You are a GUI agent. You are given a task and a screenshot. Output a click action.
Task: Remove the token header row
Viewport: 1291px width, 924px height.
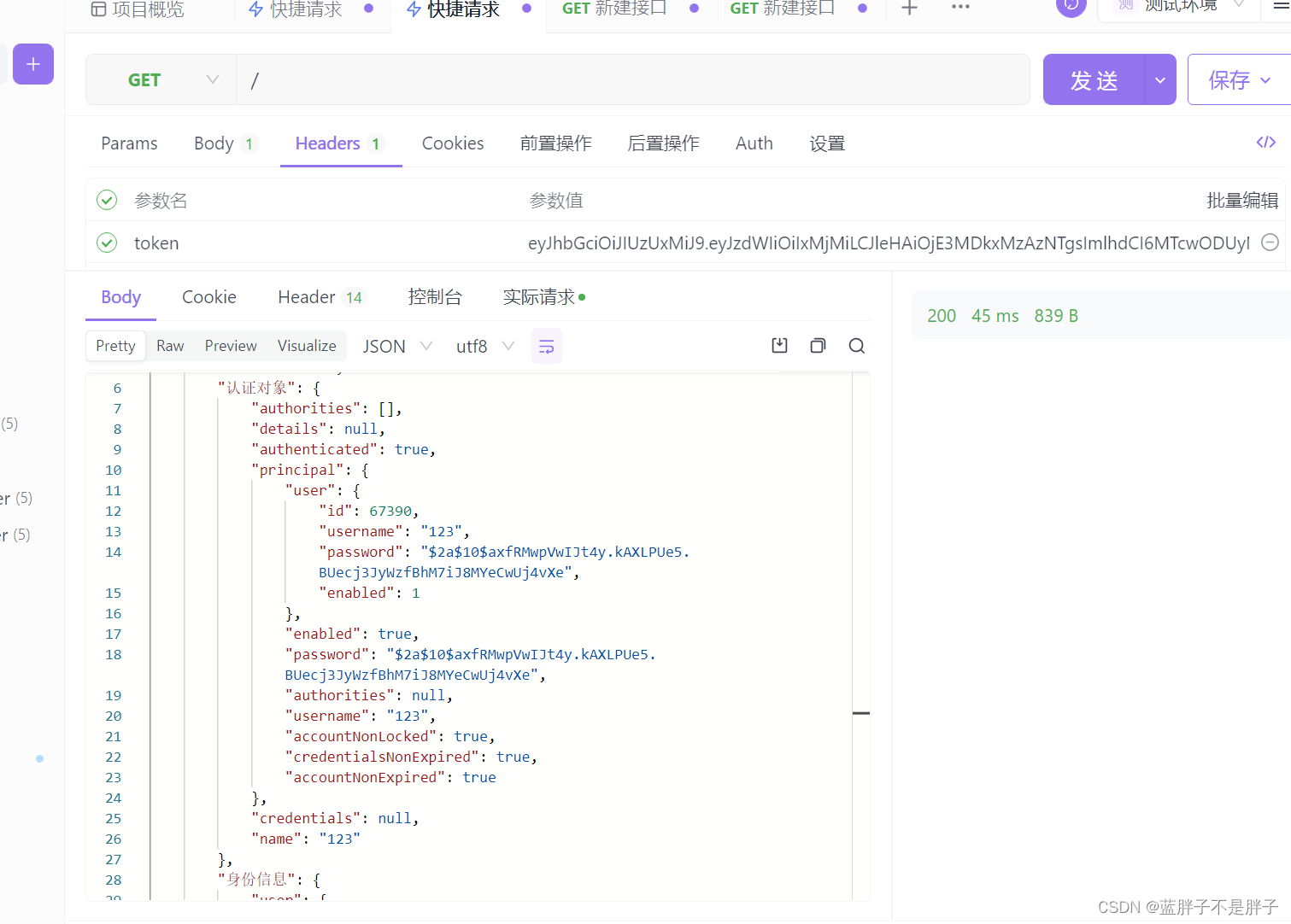pos(1270,243)
